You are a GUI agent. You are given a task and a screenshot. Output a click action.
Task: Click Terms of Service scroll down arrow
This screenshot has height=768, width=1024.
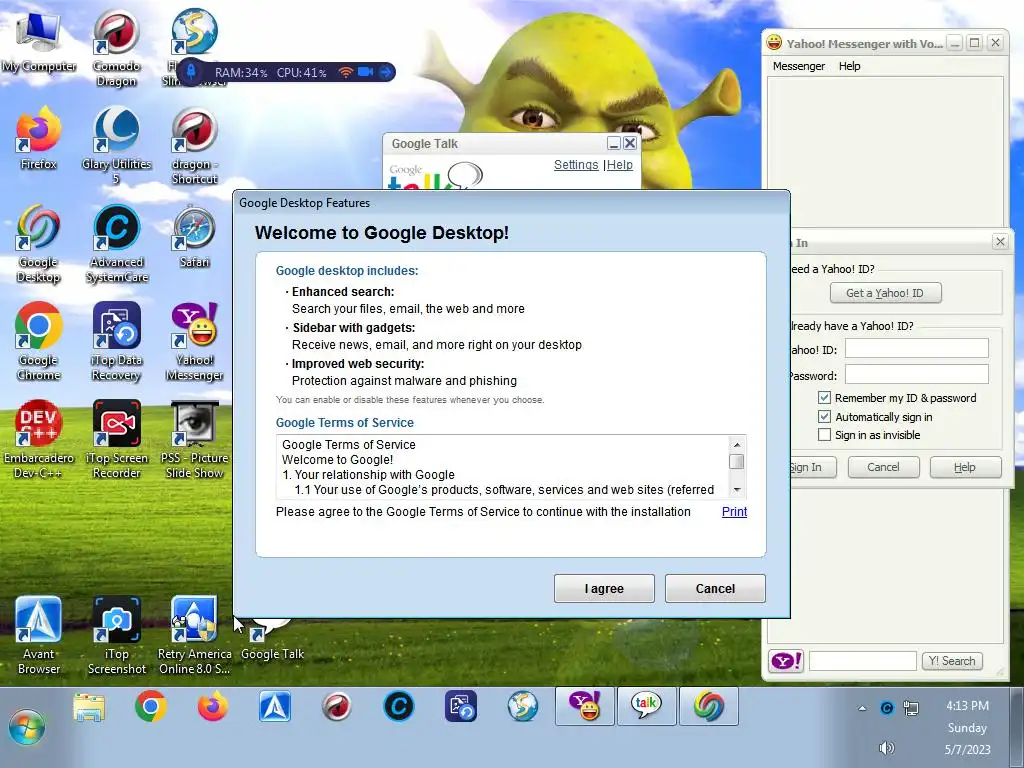(x=737, y=490)
